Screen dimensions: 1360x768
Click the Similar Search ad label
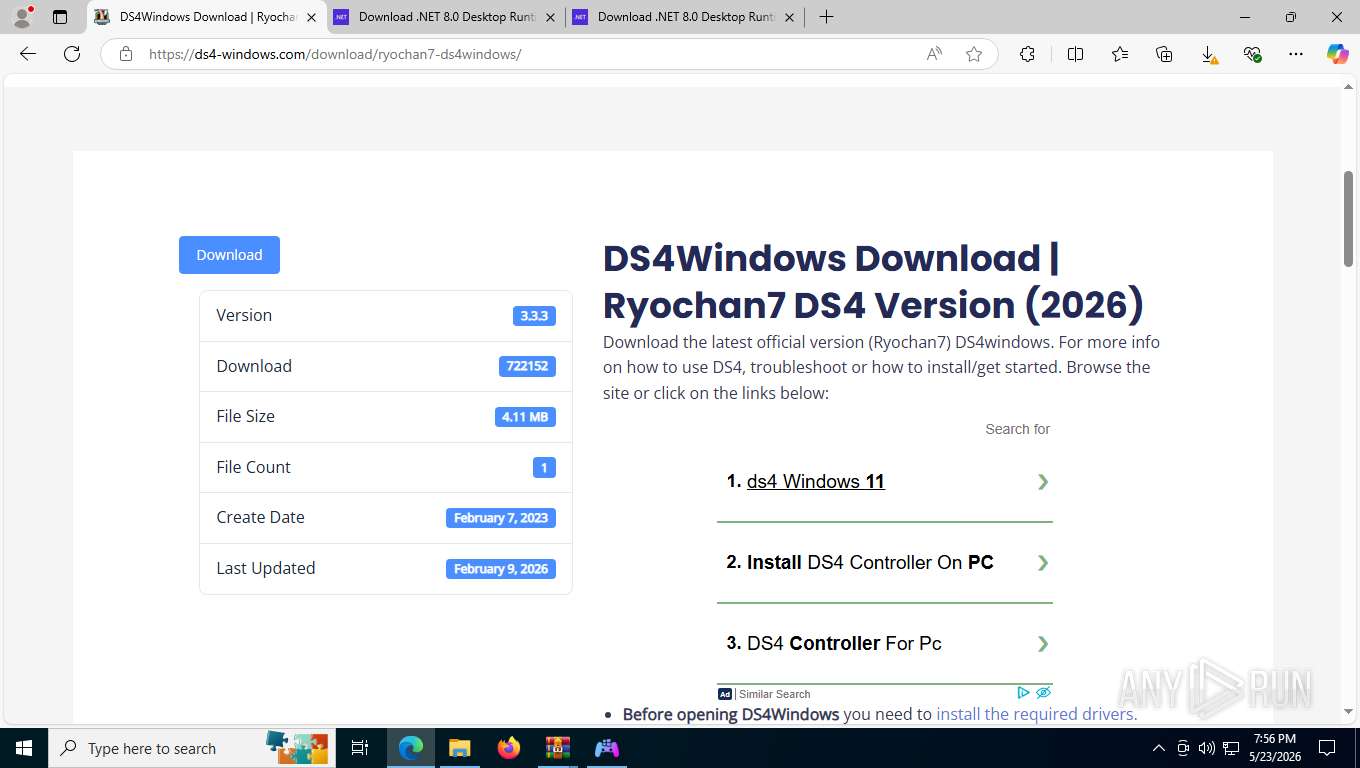[x=774, y=694]
